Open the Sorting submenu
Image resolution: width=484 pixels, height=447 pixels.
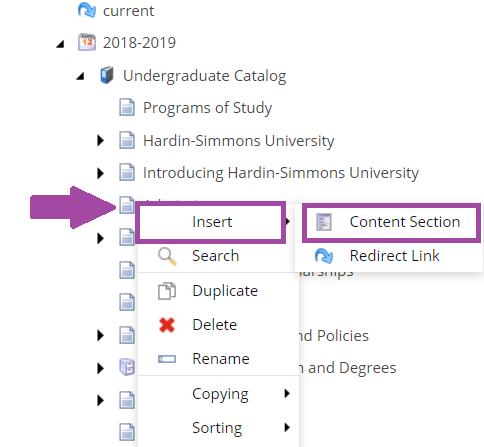(x=217, y=428)
